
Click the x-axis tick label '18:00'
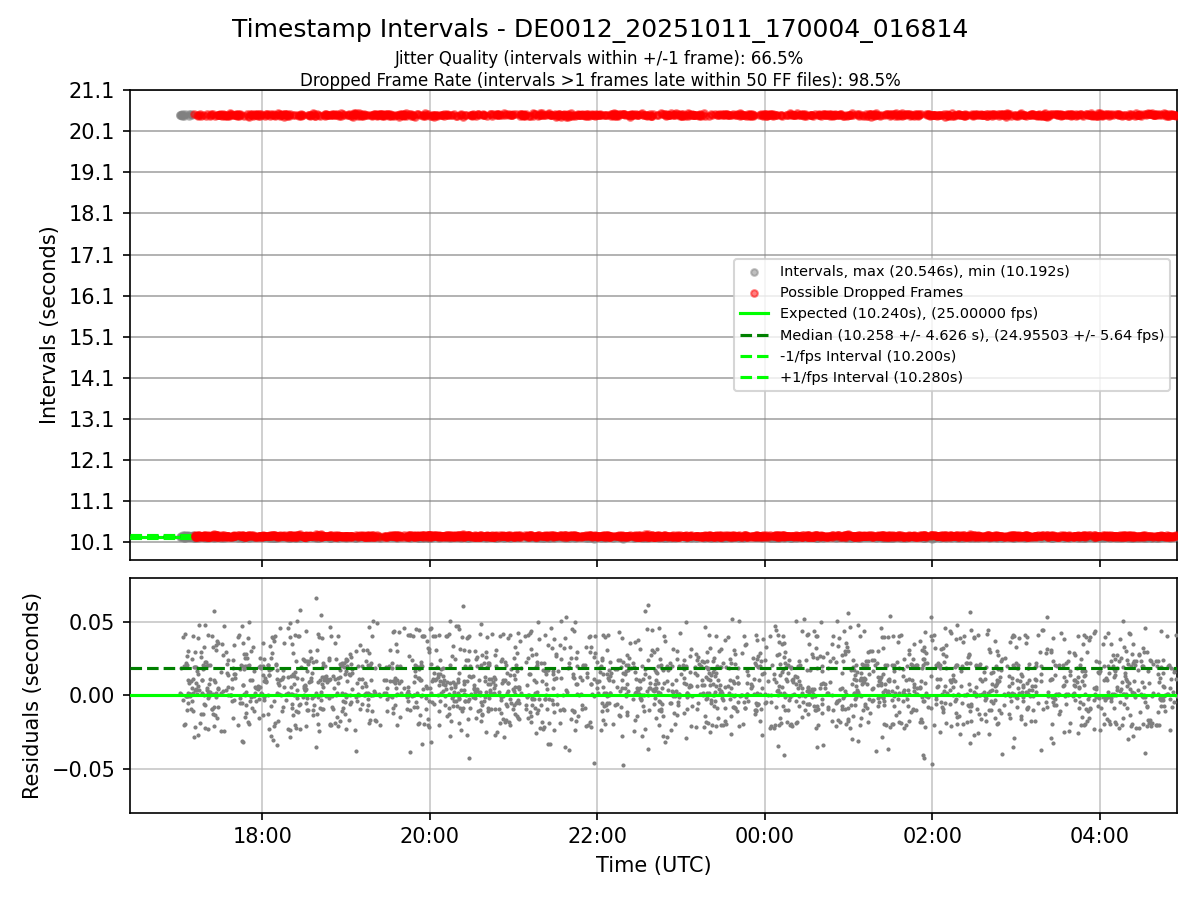[x=262, y=834]
